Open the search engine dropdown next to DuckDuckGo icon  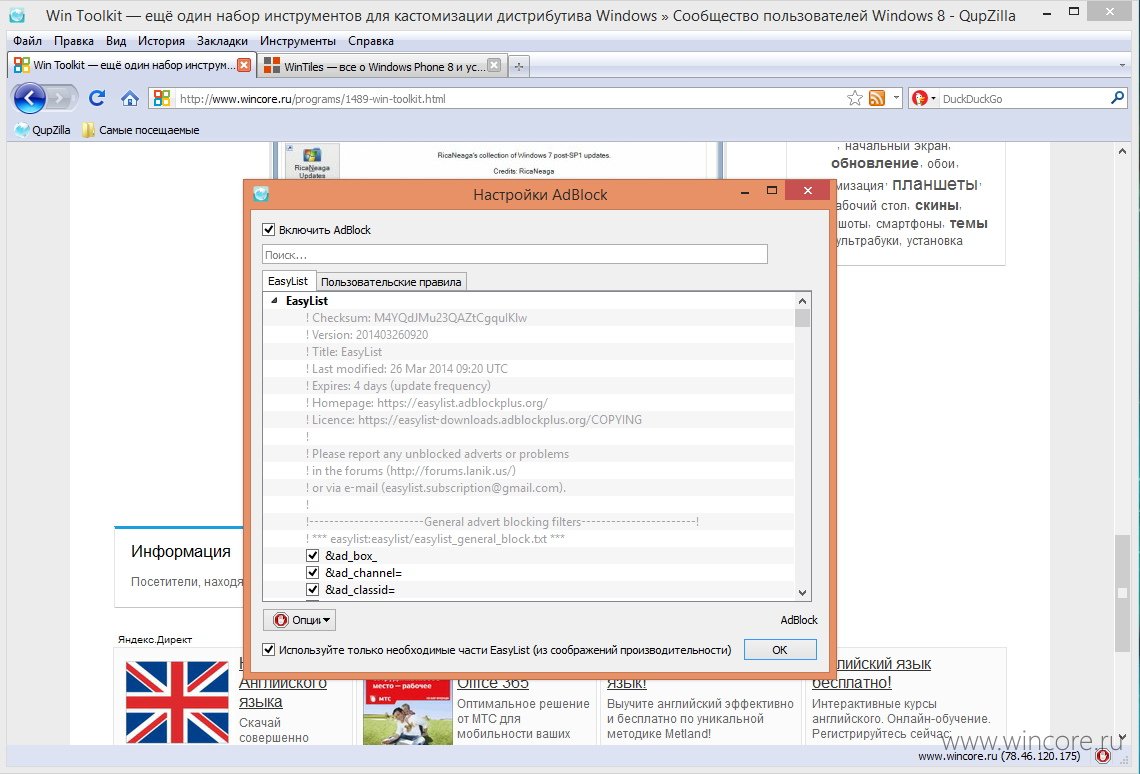[x=934, y=98]
